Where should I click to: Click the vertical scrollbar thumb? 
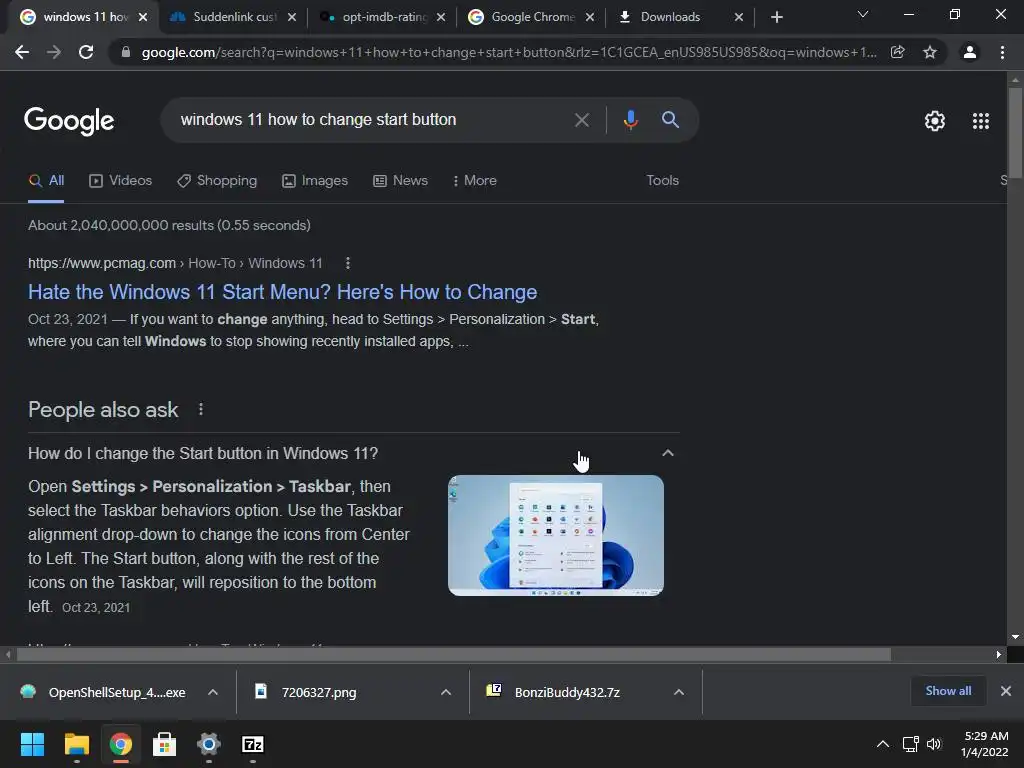pos(1015,133)
